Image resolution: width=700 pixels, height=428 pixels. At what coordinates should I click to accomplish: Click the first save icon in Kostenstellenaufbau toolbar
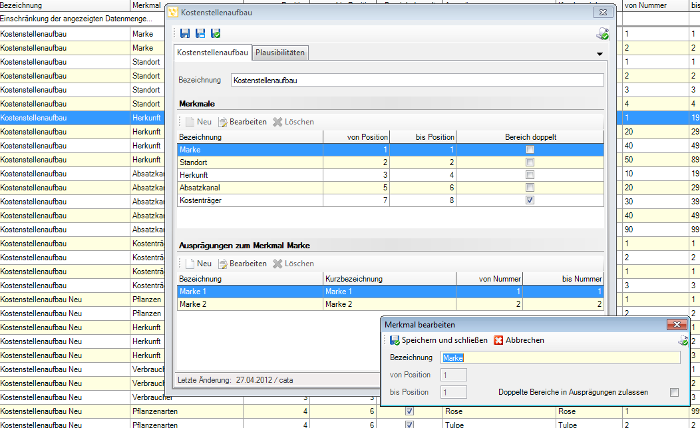coord(185,33)
